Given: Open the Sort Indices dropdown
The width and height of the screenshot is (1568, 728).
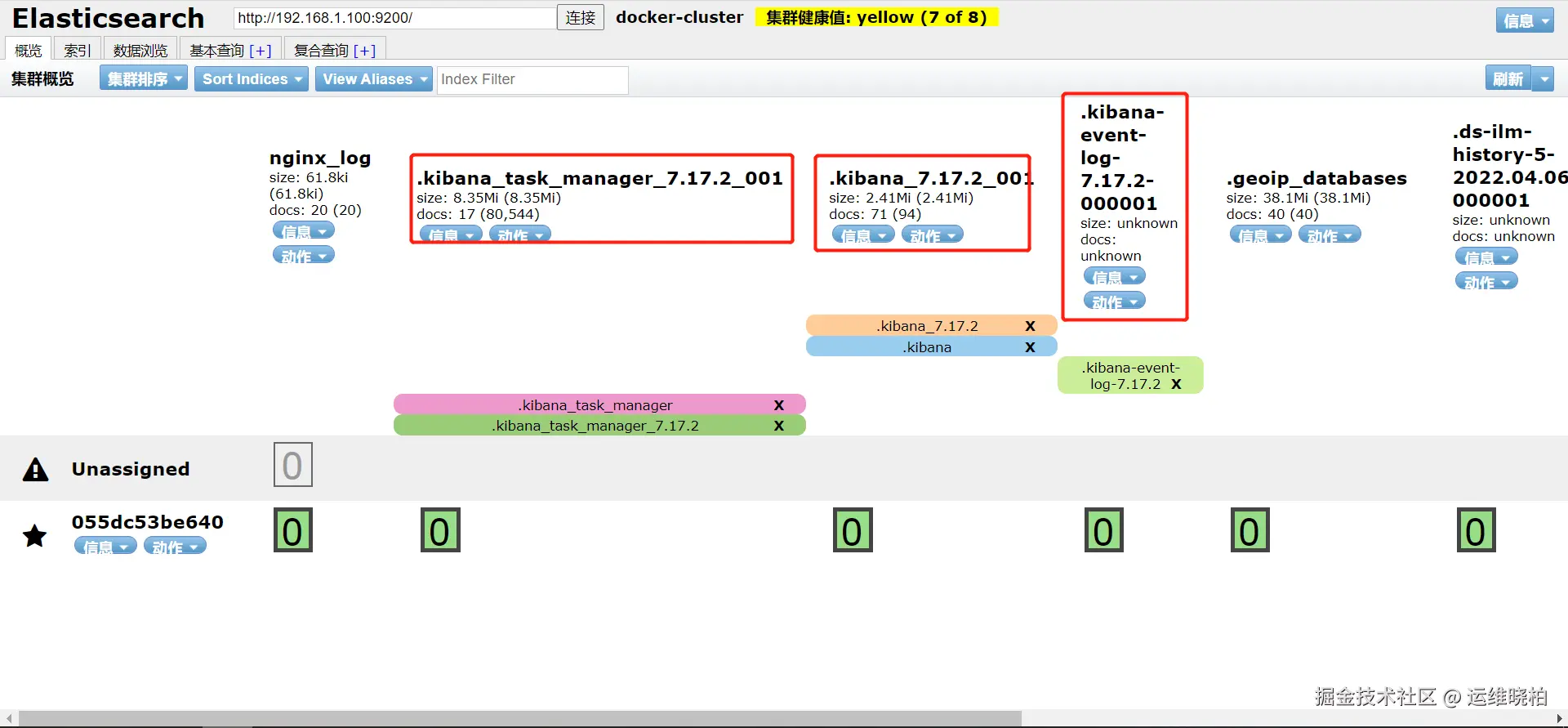Looking at the screenshot, I should [252, 78].
